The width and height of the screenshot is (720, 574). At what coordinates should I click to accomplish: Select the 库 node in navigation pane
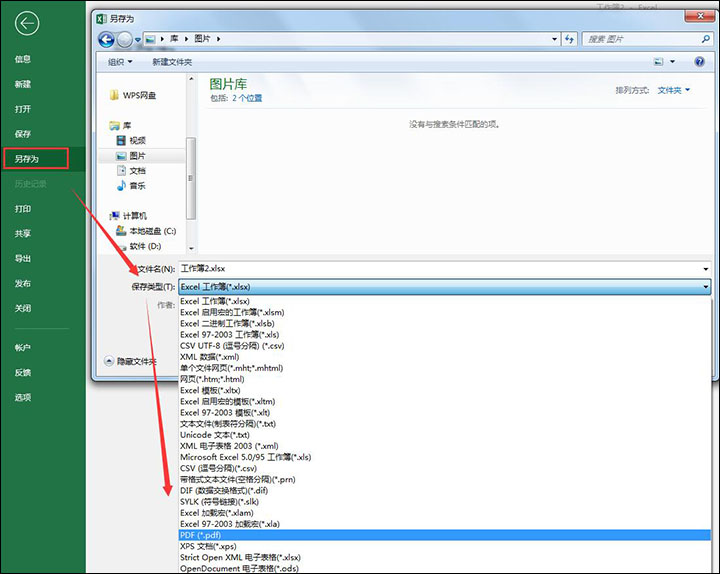tap(120, 125)
